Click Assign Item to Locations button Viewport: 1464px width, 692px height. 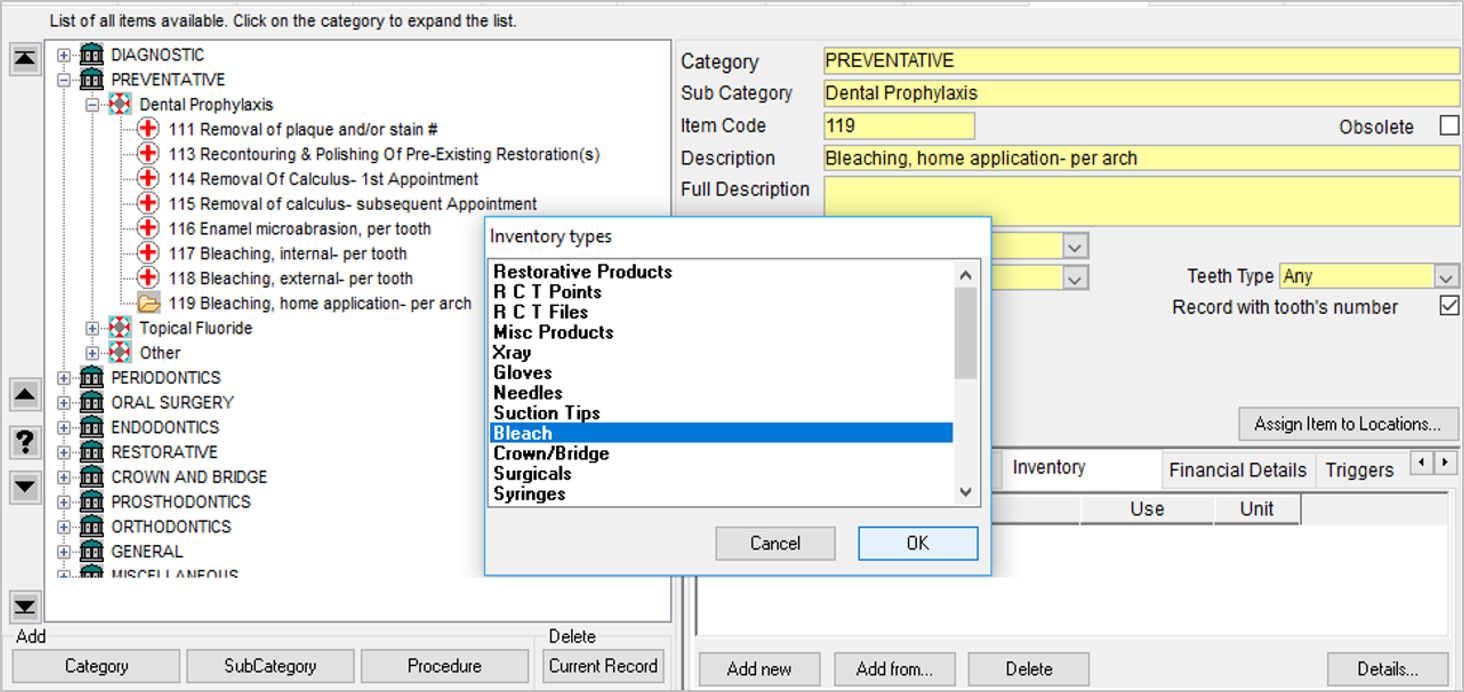pyautogui.click(x=1347, y=424)
